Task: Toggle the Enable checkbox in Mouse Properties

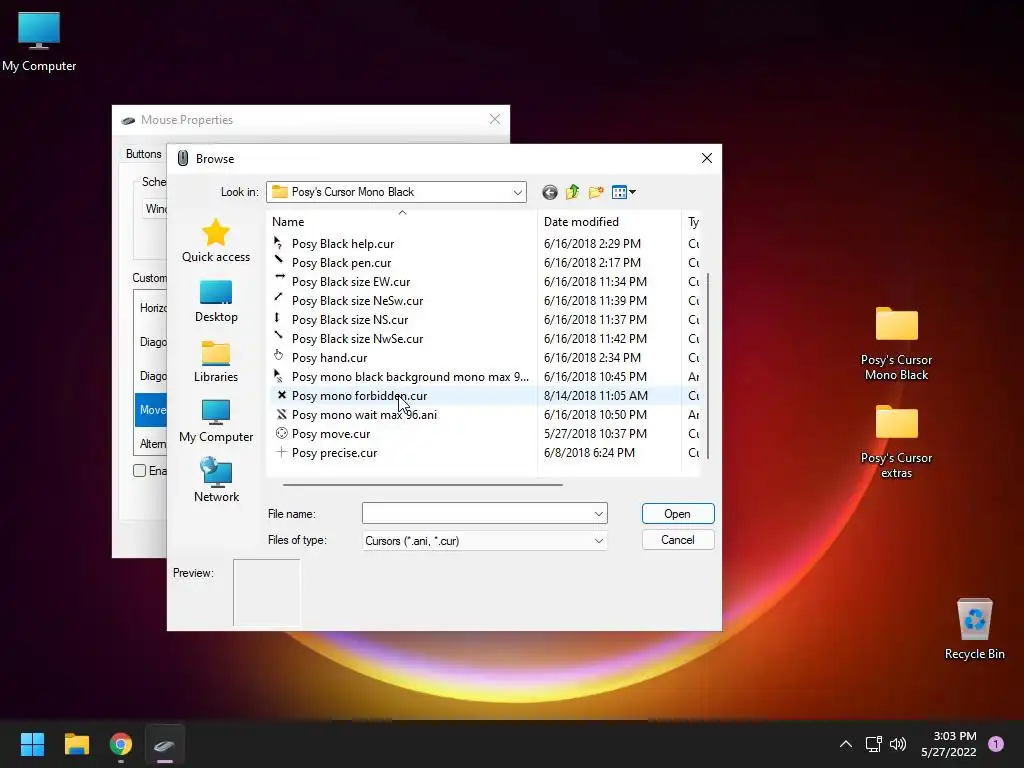Action: [x=139, y=471]
